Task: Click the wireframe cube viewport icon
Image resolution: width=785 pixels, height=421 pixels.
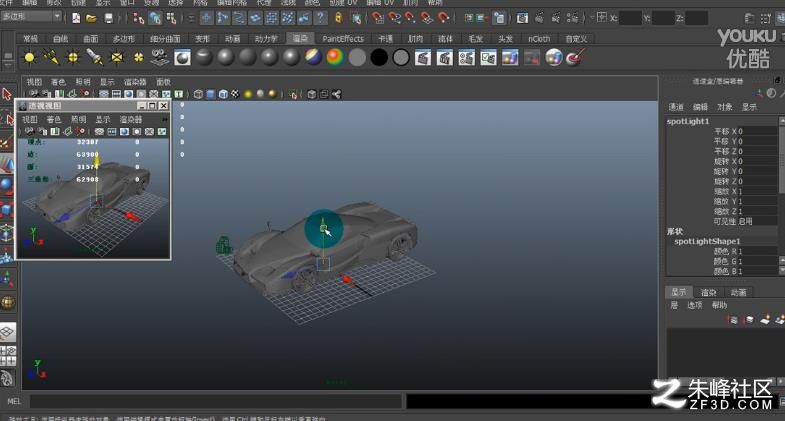Action: coord(198,94)
